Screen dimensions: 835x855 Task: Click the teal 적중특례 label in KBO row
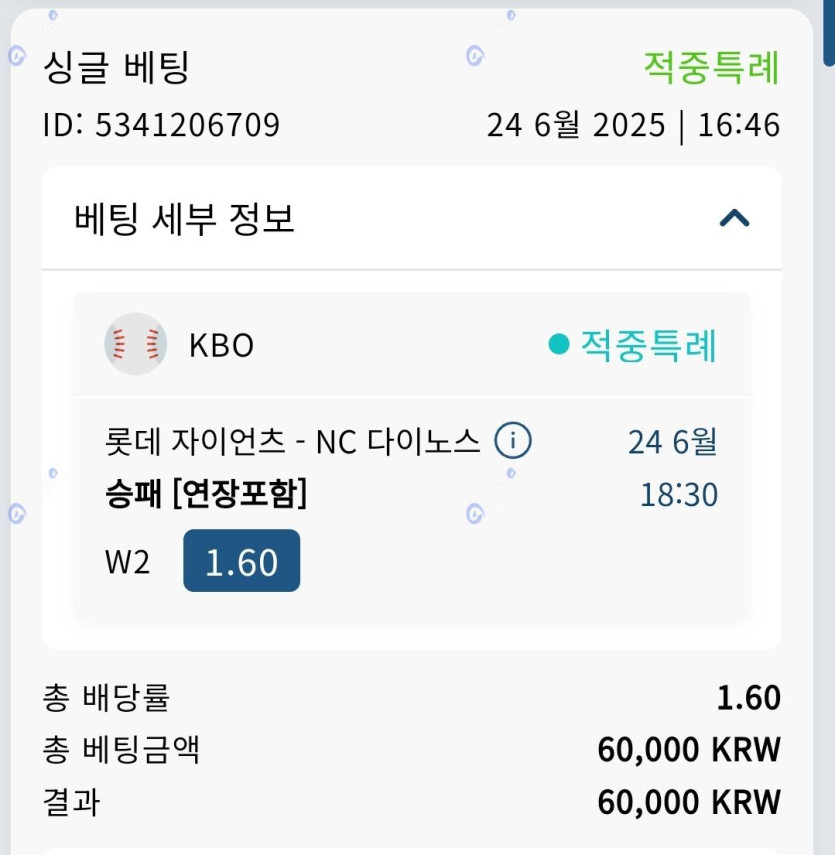pos(648,345)
